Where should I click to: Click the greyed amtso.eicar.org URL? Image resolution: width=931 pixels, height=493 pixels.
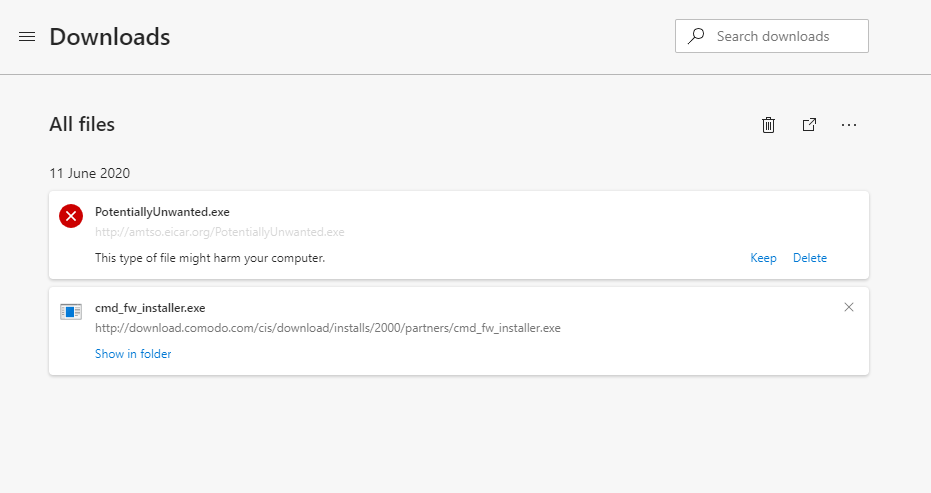coord(219,232)
